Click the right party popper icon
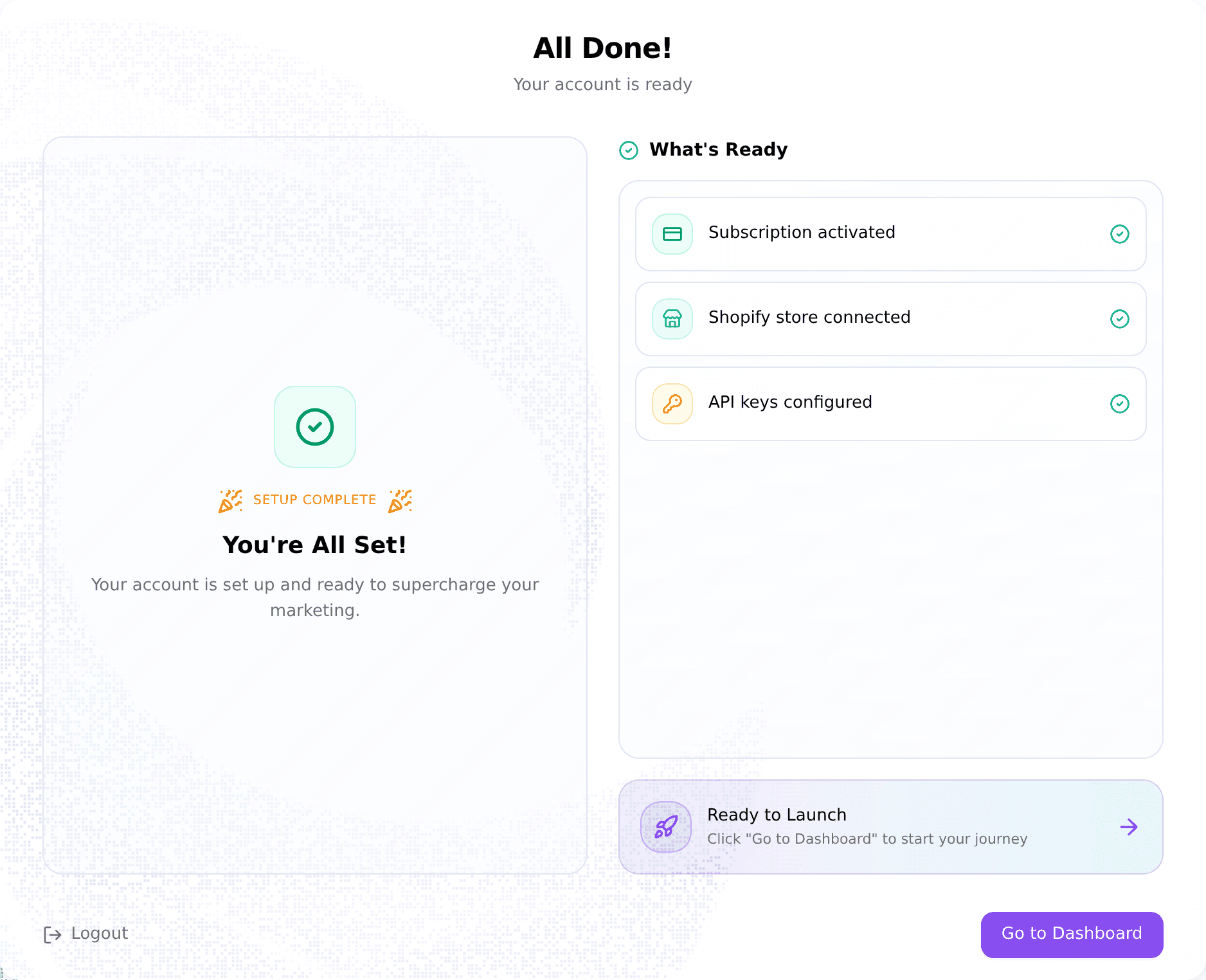 coord(400,500)
